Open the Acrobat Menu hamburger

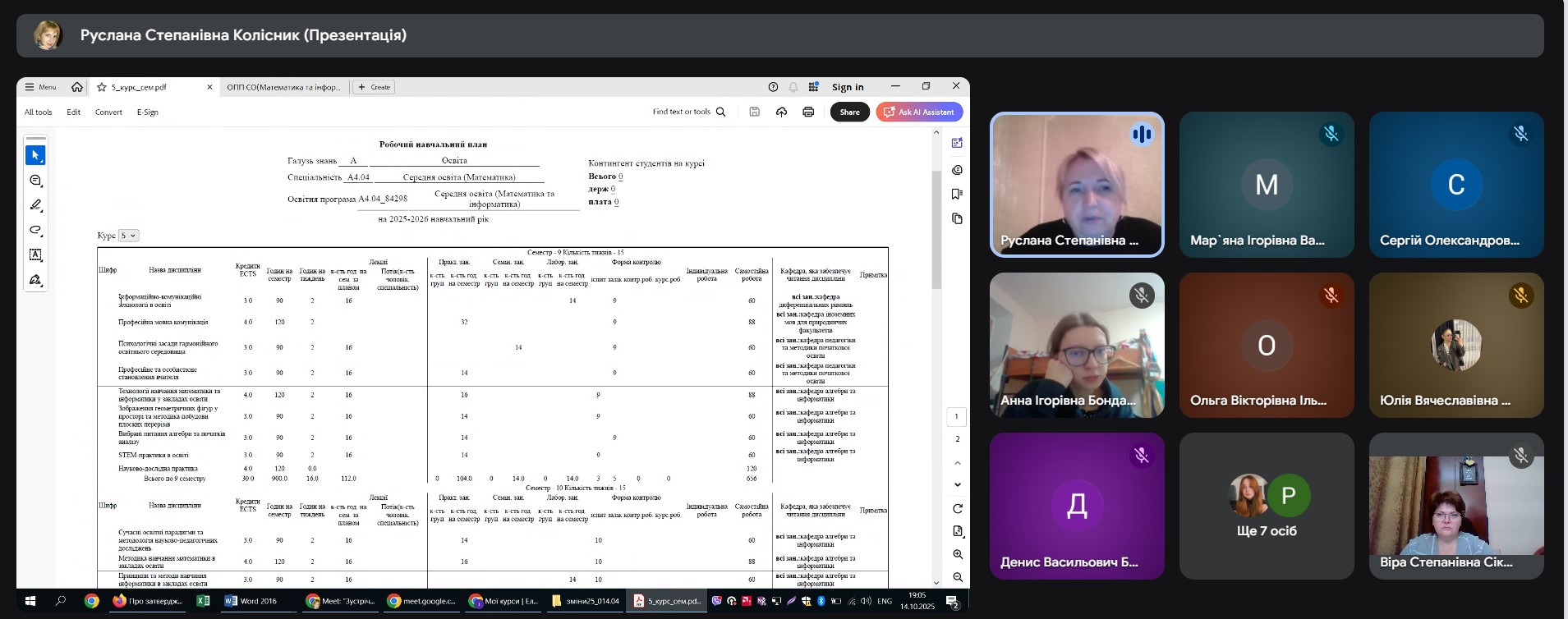[x=41, y=87]
